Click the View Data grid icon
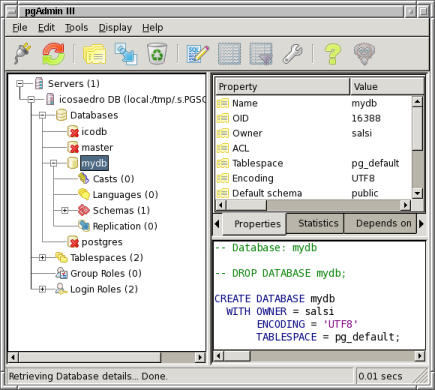This screenshot has width=435, height=390. (x=229, y=54)
